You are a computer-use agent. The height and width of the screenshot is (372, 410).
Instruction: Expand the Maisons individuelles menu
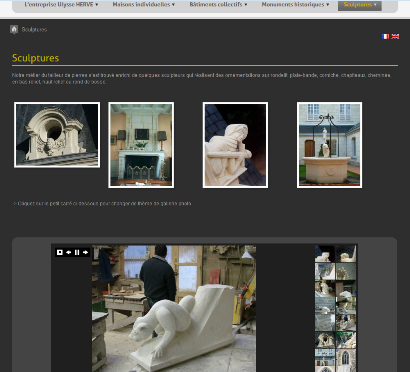click(x=143, y=5)
